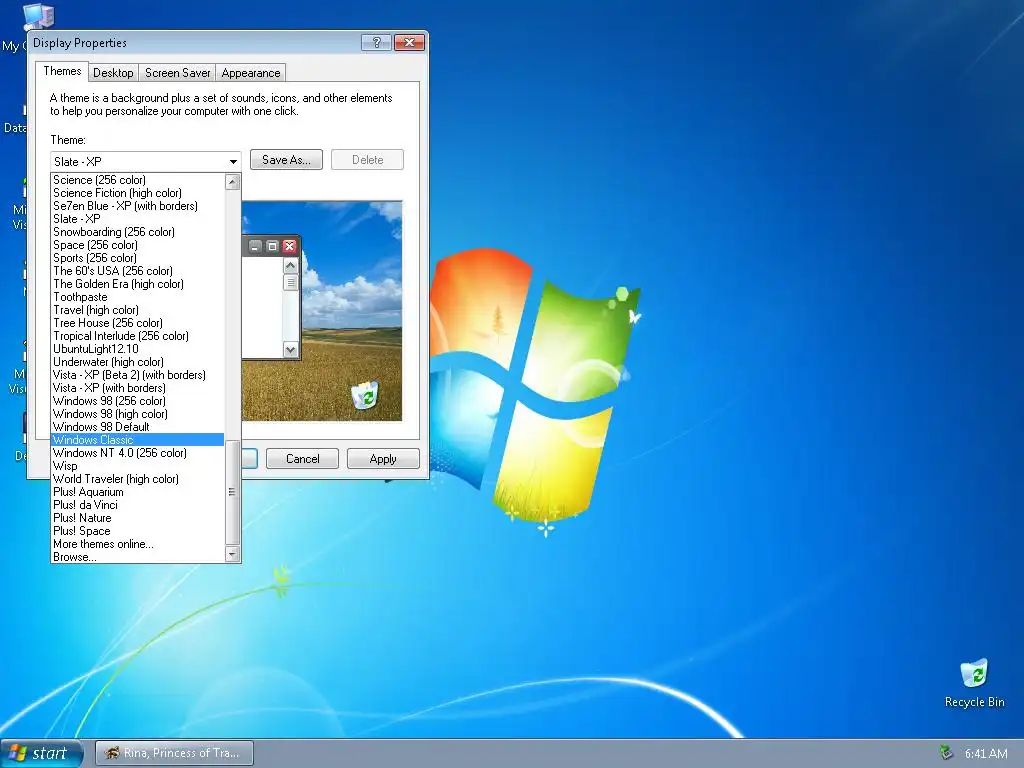
Task: Click the My Computer desktop icon
Action: 38,16
